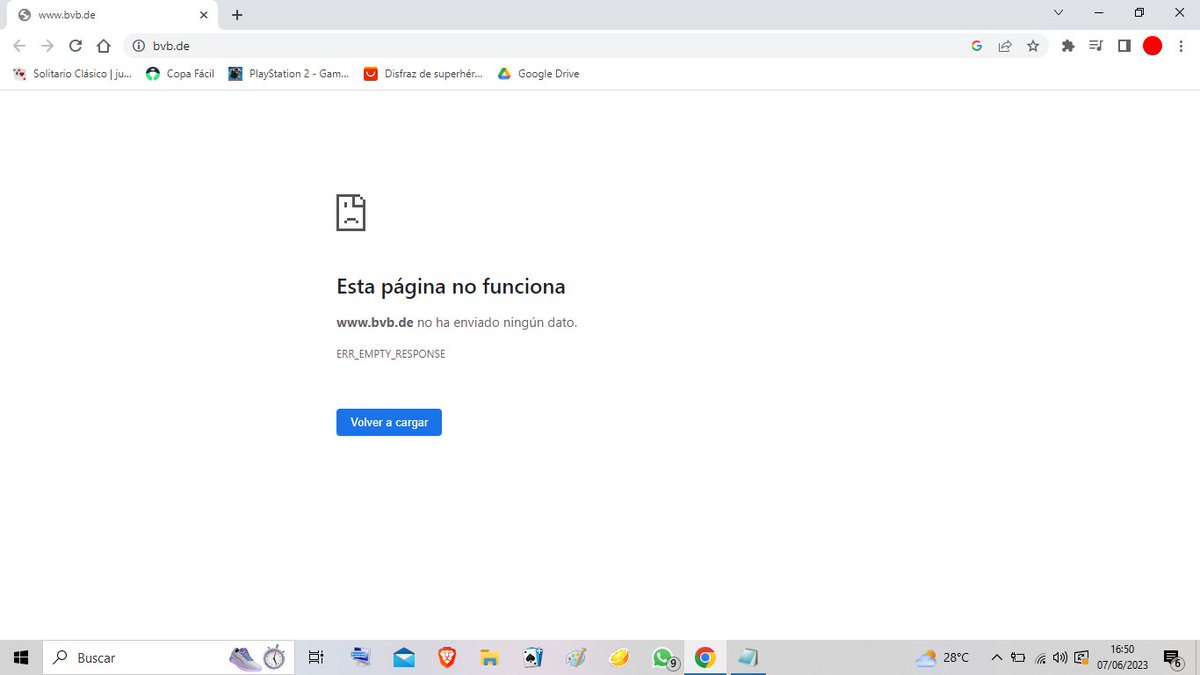
Task: Click the Volver a cargar button
Action: pos(389,422)
